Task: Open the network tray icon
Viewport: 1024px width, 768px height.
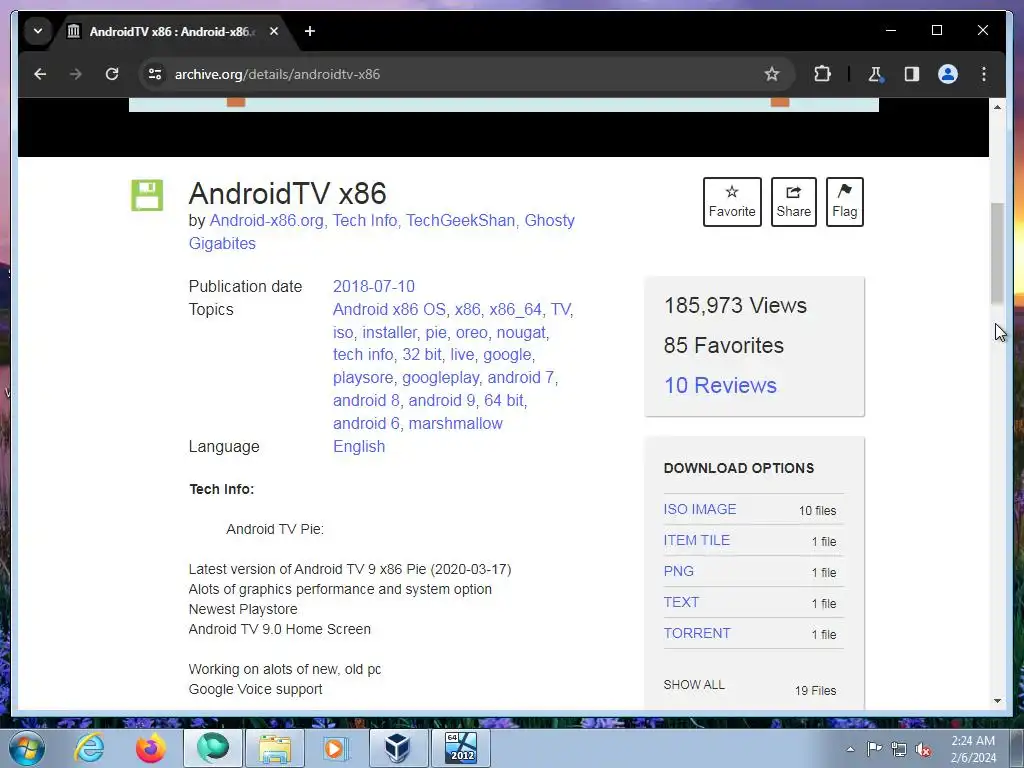Action: tap(899, 750)
